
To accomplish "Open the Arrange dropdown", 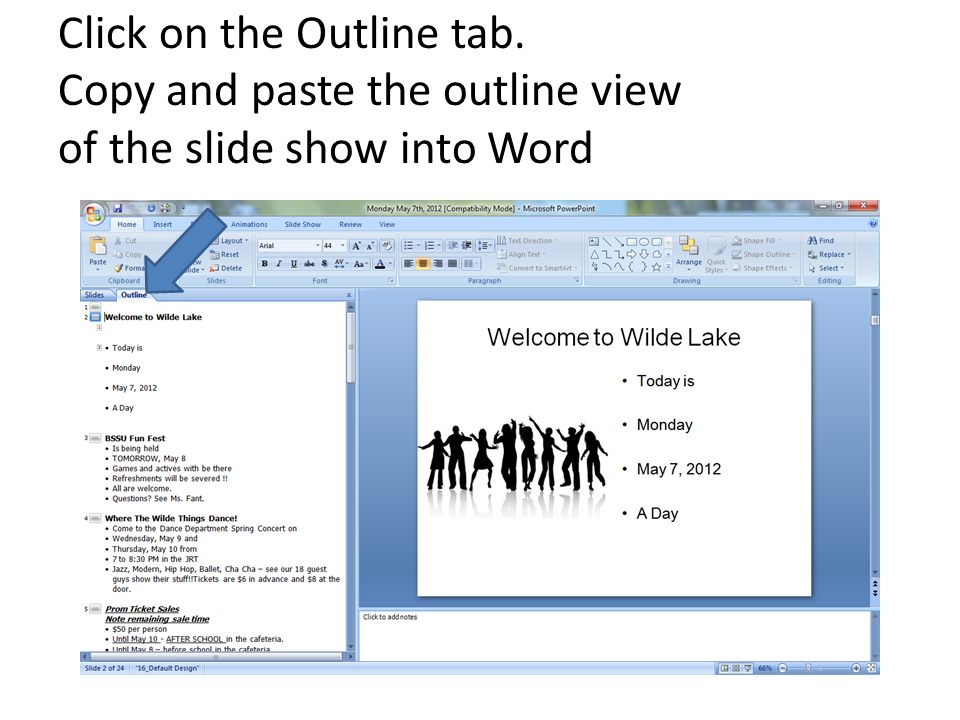I will [x=689, y=253].
